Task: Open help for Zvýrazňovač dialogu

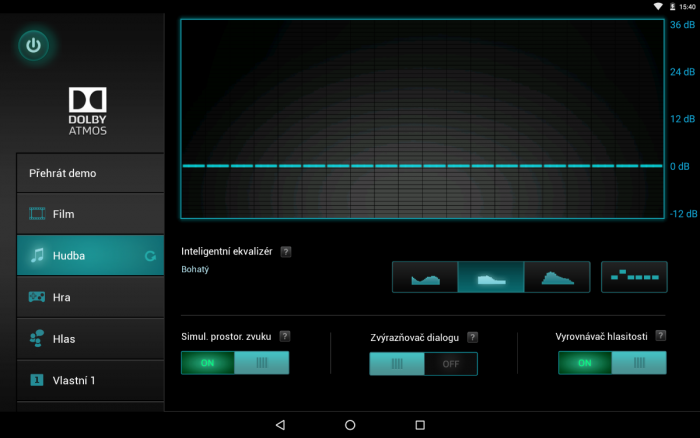Action: [x=472, y=338]
